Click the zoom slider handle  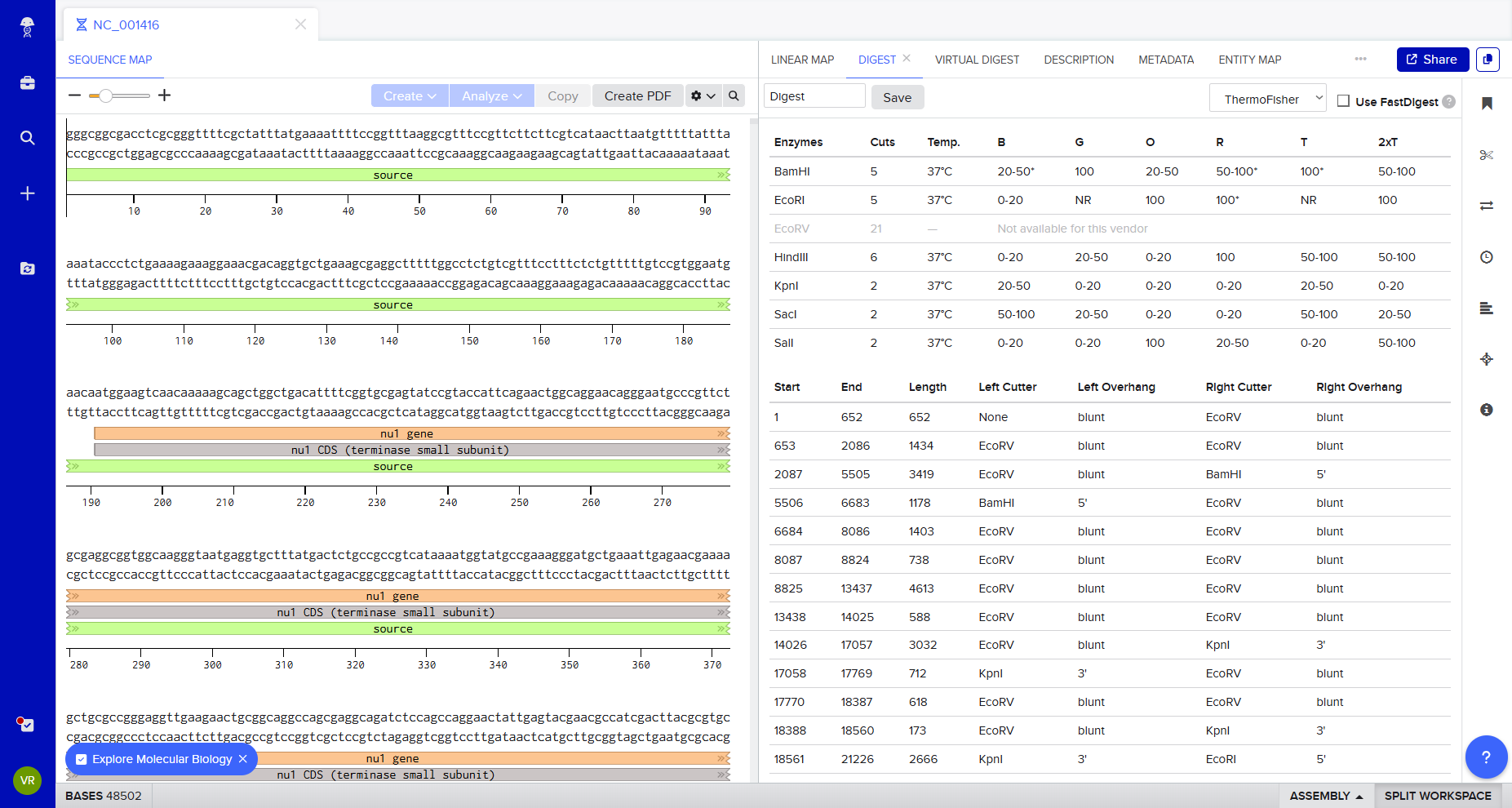point(105,95)
